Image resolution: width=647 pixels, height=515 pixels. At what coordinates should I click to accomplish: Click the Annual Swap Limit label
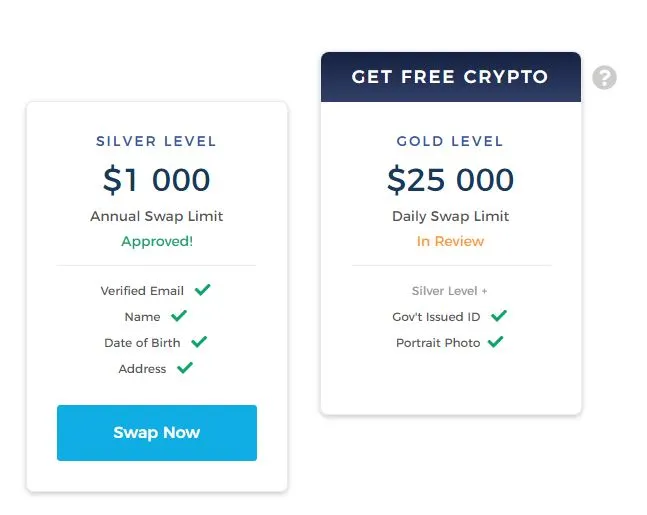156,216
